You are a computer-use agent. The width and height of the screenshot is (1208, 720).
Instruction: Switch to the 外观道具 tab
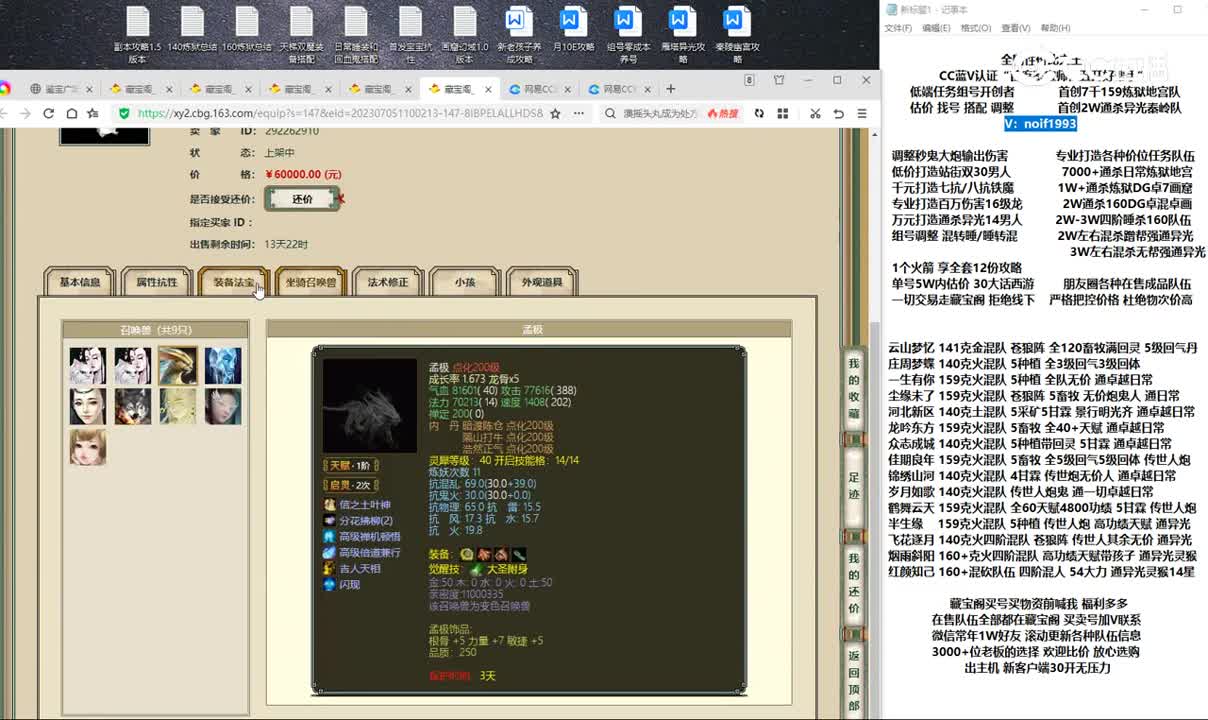(542, 283)
